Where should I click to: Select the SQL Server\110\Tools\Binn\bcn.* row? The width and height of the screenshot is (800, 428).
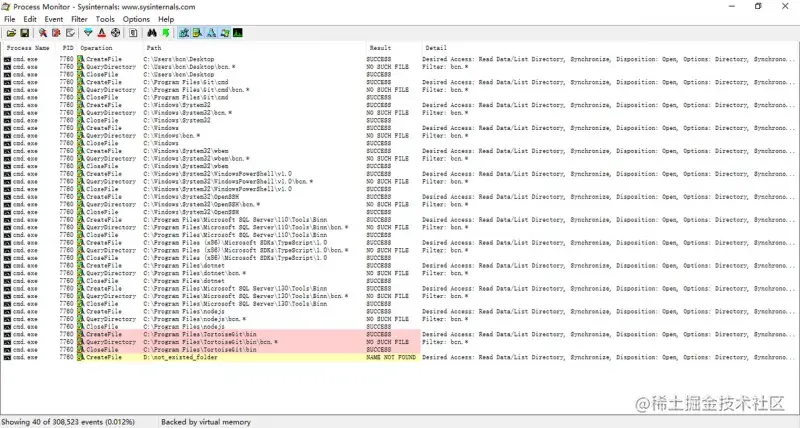click(399, 228)
